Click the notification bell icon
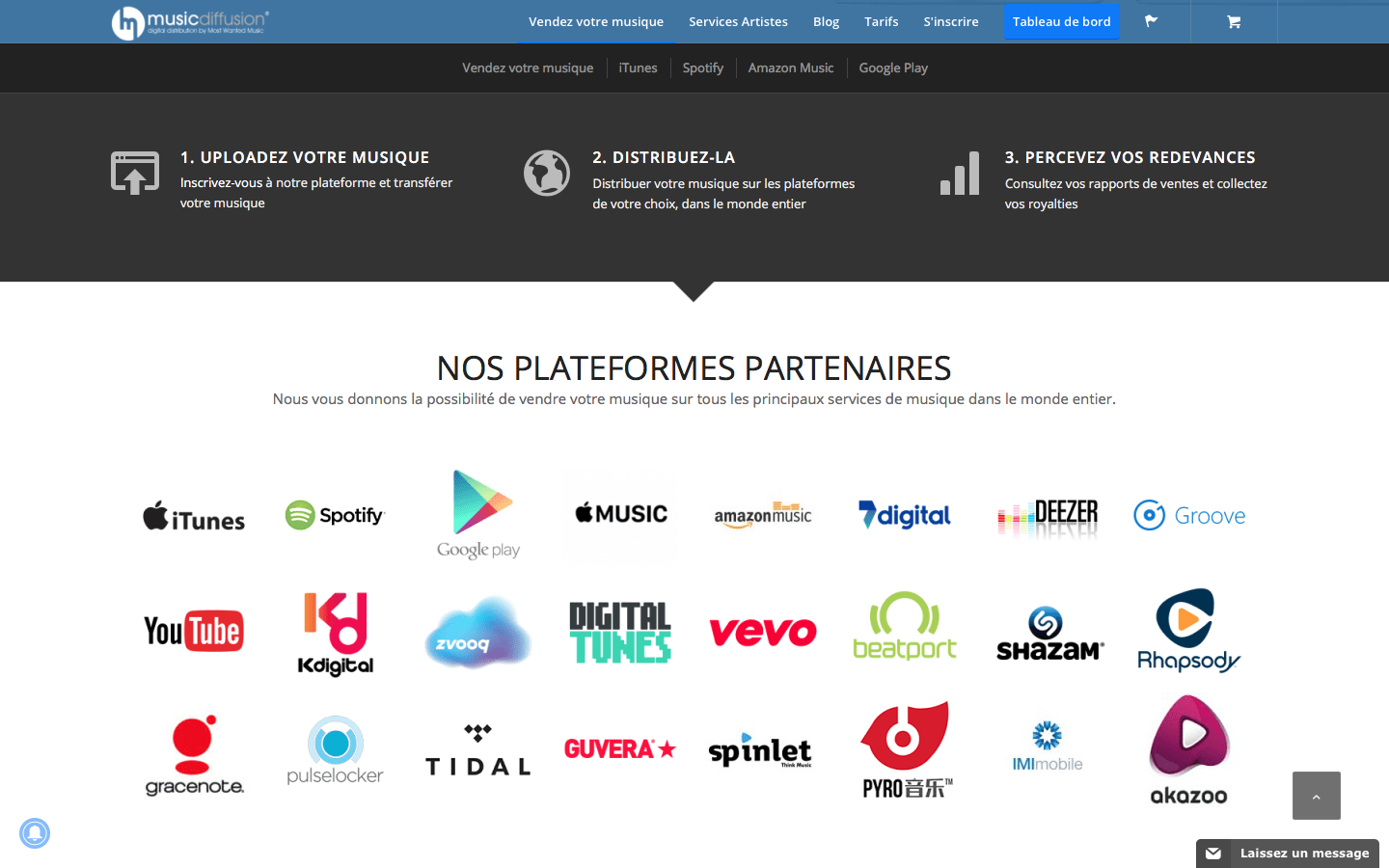 [x=35, y=833]
